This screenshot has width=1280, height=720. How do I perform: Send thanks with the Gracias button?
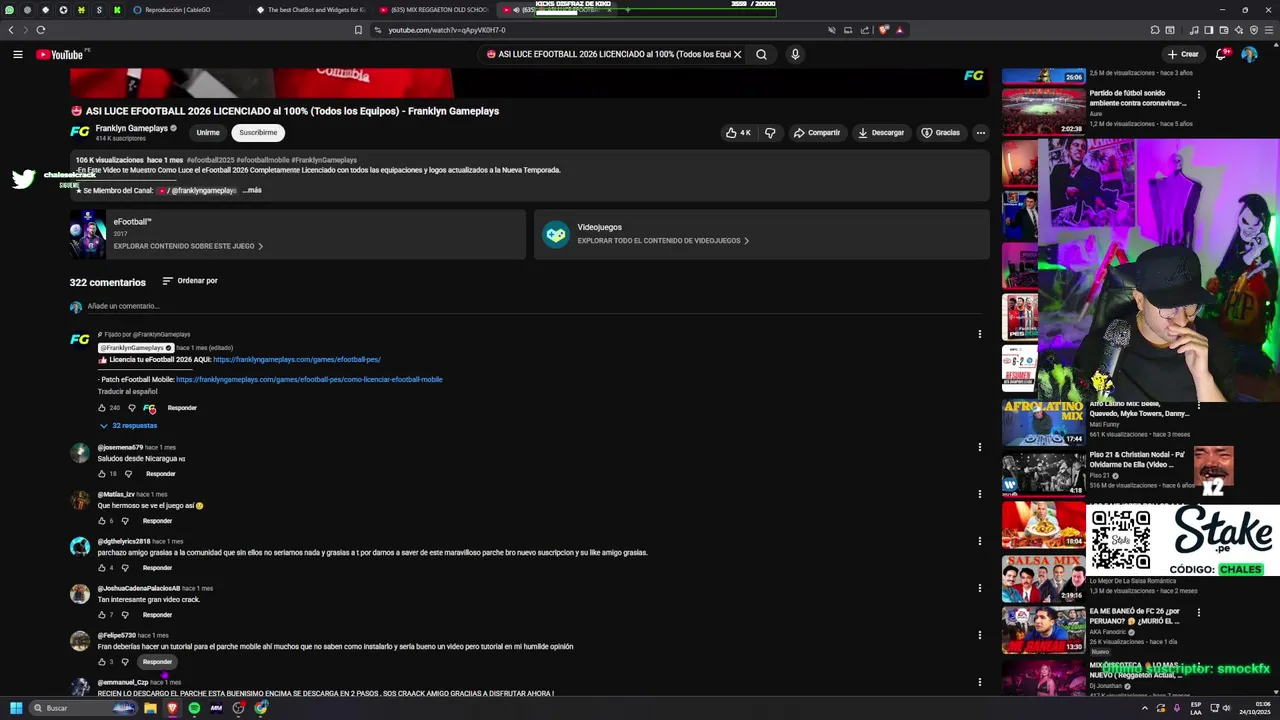pos(941,132)
